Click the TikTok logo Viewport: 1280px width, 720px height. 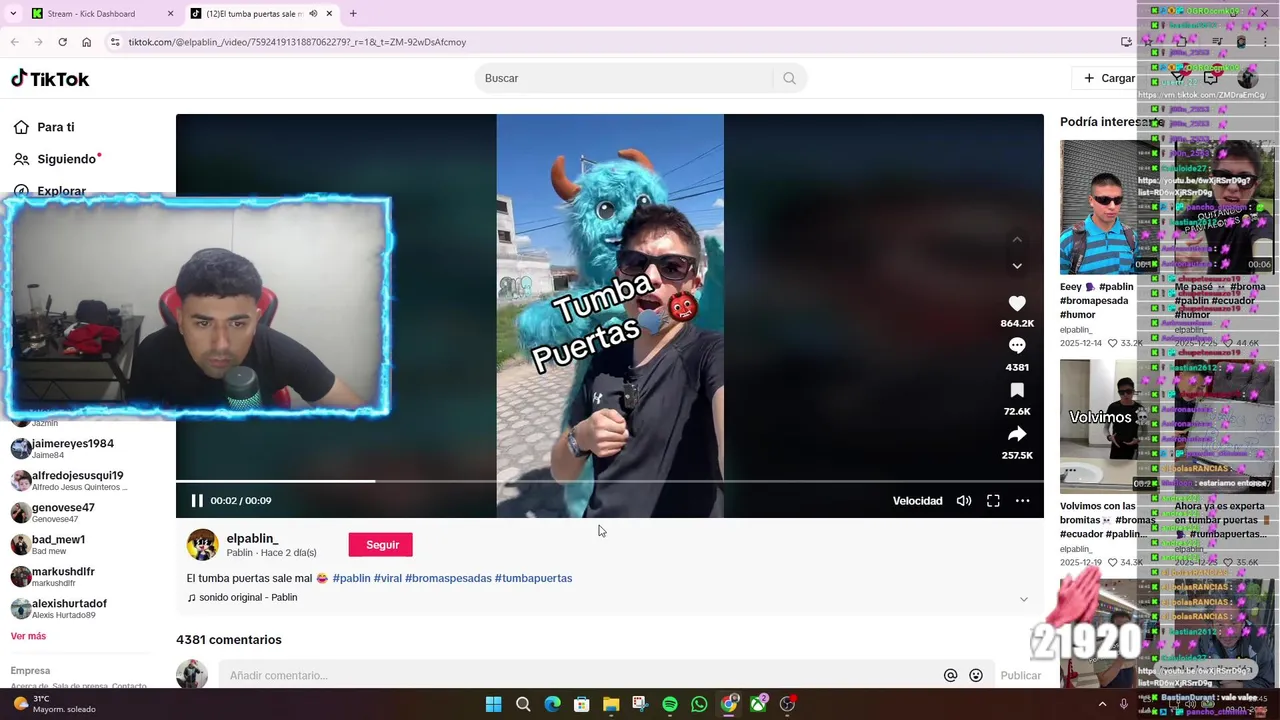pyautogui.click(x=50, y=78)
